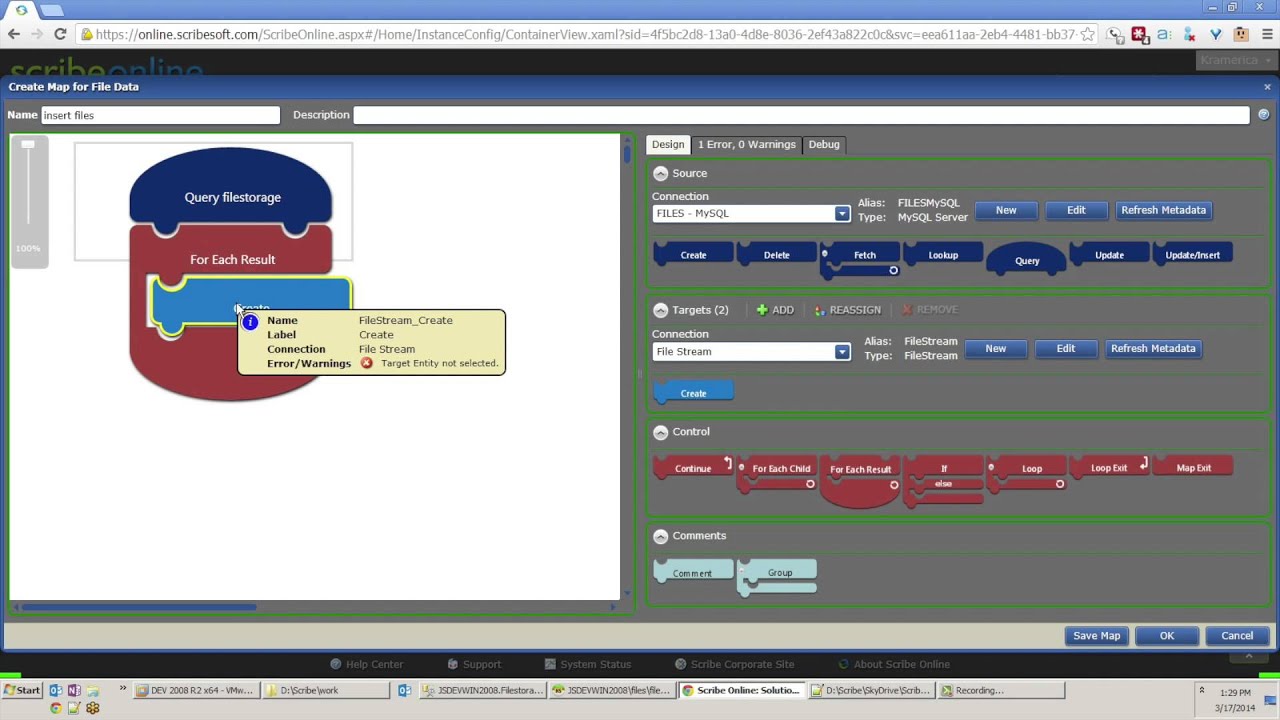Pick the Delete block in Source palette
Viewport: 1280px width, 720px height.
tap(776, 255)
